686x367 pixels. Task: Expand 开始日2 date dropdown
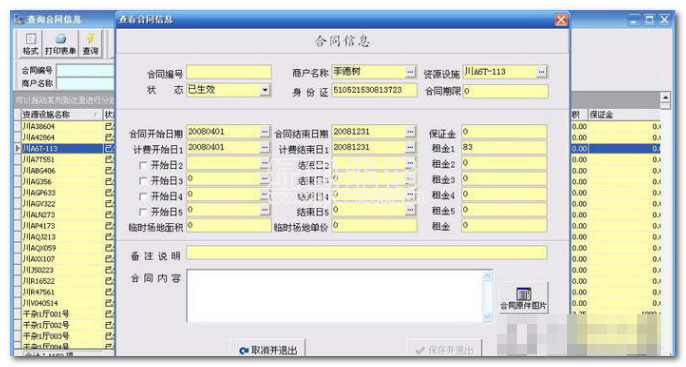click(265, 163)
